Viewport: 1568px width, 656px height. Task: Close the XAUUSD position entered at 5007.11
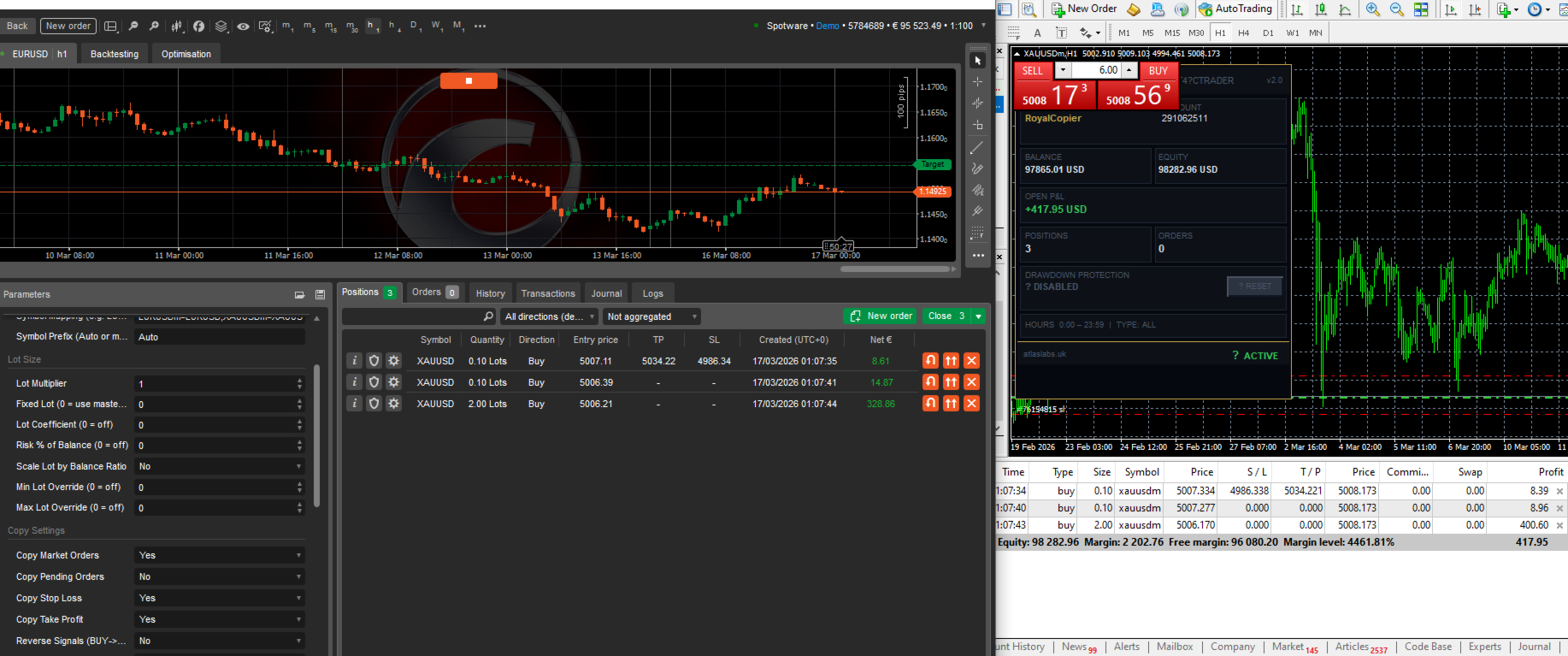pyautogui.click(x=971, y=361)
